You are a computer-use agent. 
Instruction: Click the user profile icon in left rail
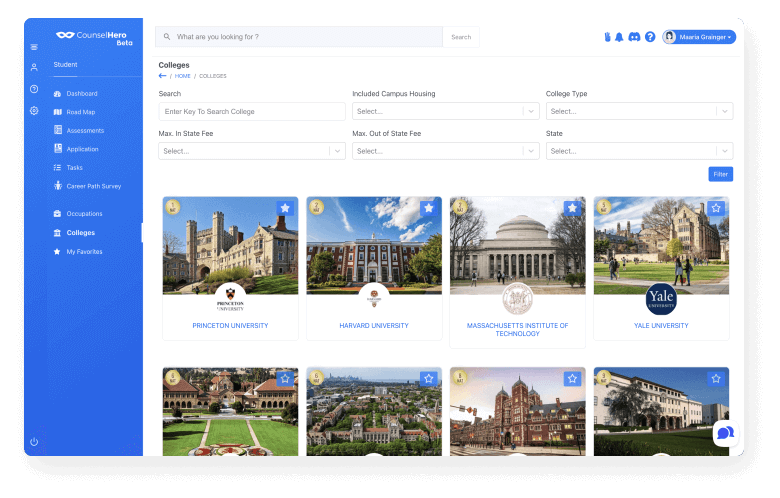pos(34,67)
